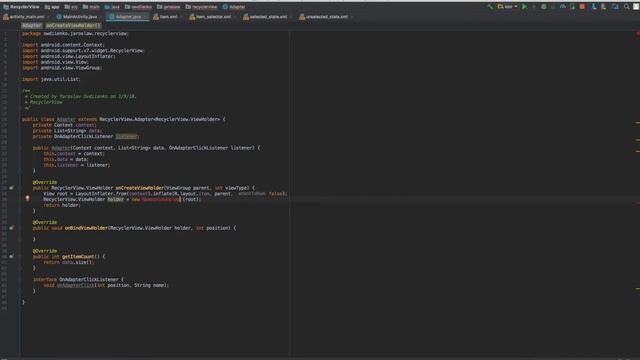
Task: Open the selected_state.xml tab
Action: (x=266, y=17)
